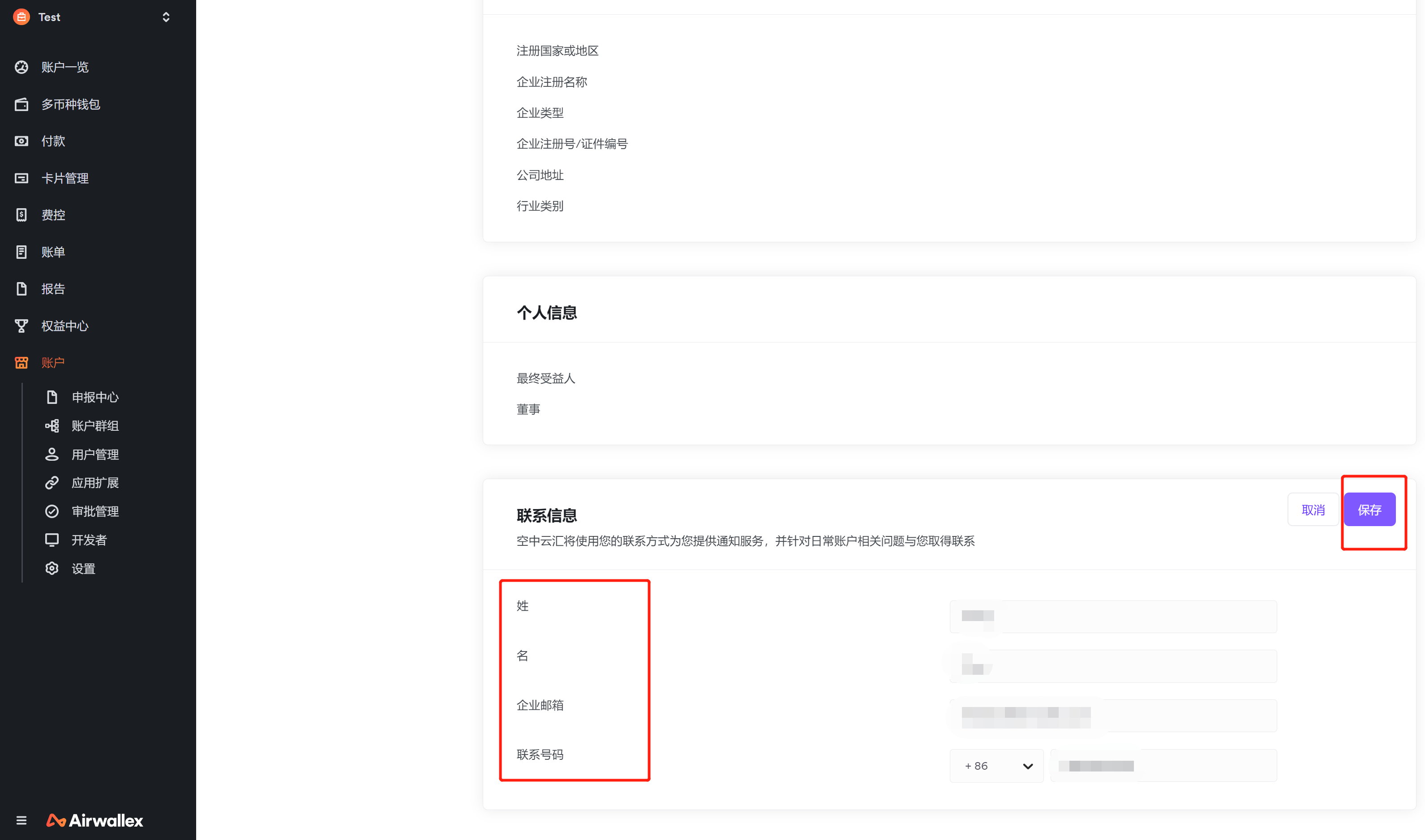Open 用户管理 submenu item

point(95,454)
